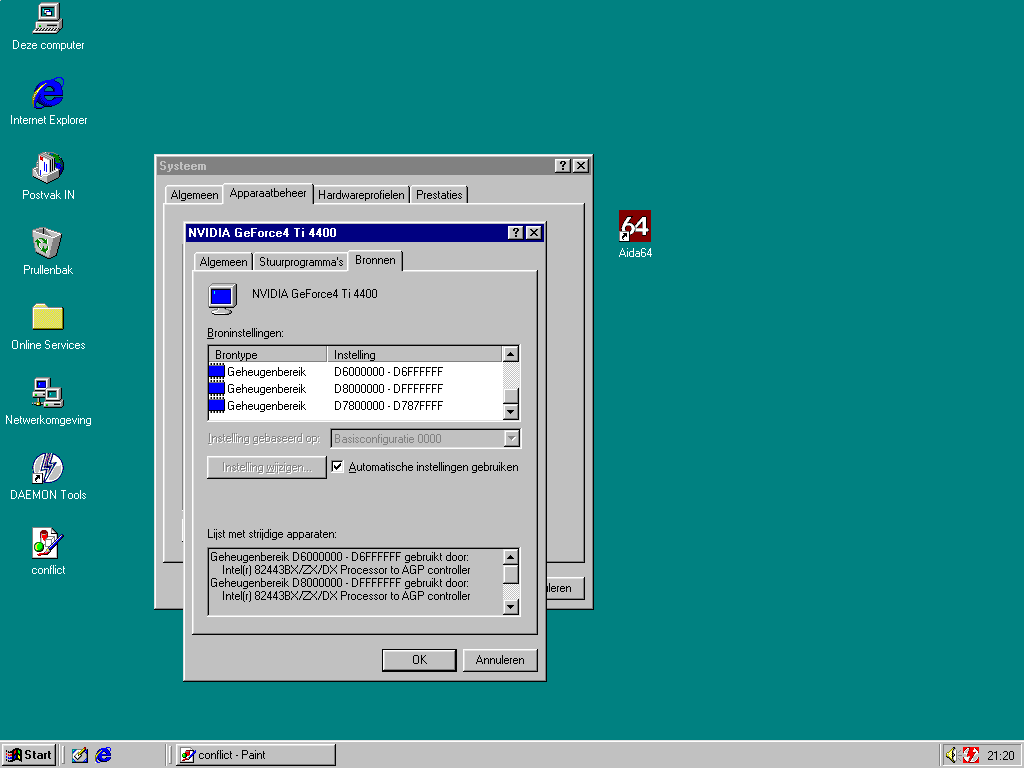This screenshot has width=1024, height=768.
Task: Toggle Automatische instellingen gebruiken checkbox
Action: coord(338,466)
